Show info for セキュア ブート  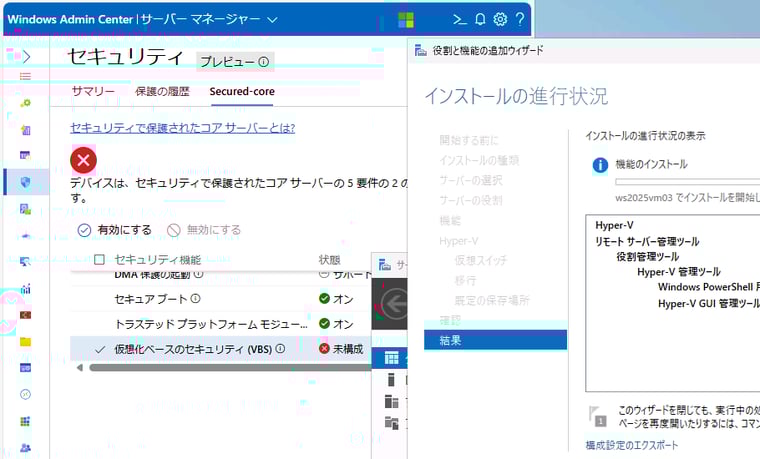[195, 299]
